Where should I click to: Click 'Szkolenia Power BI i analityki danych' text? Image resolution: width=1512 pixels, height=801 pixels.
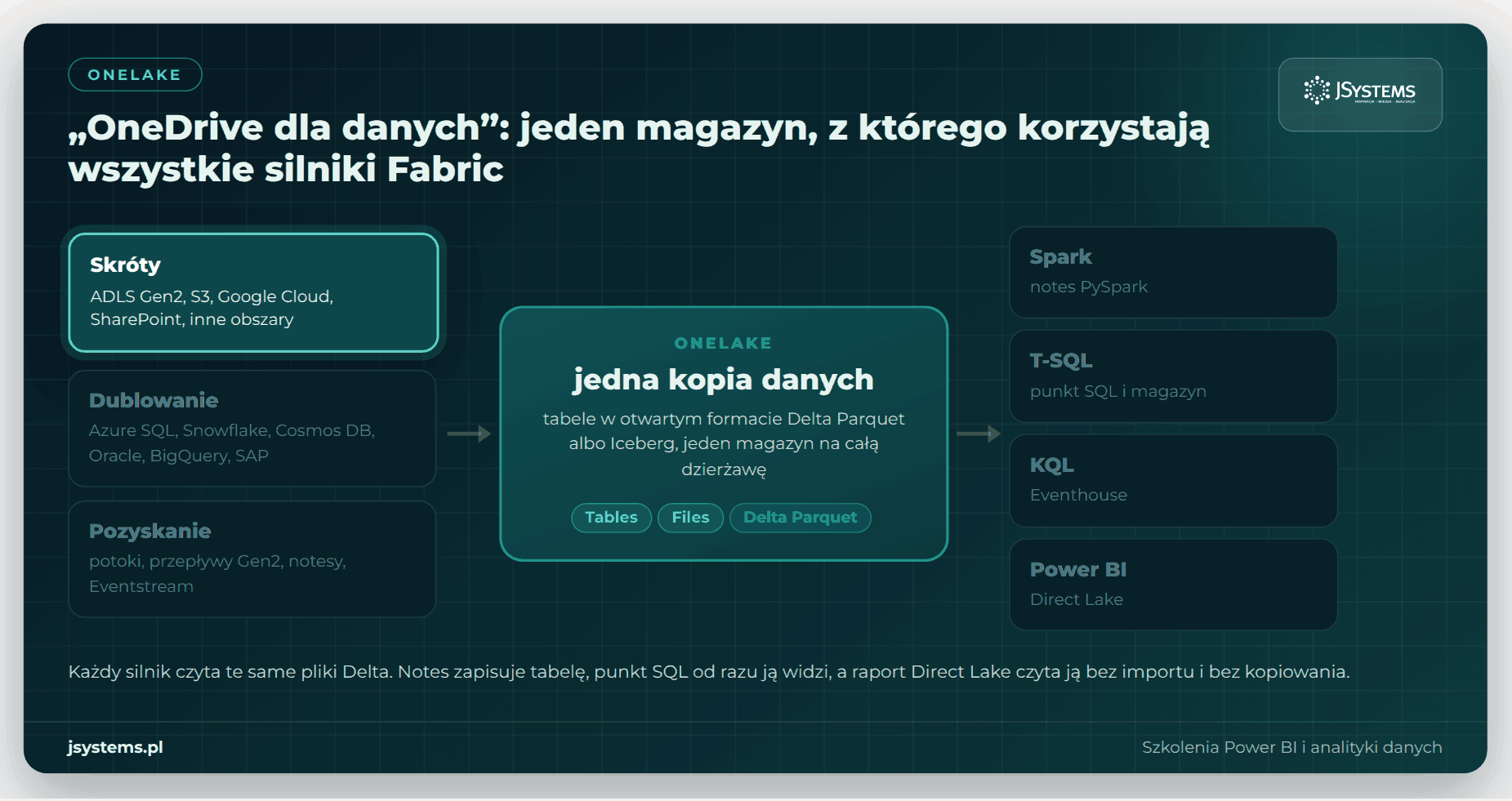pos(1291,747)
